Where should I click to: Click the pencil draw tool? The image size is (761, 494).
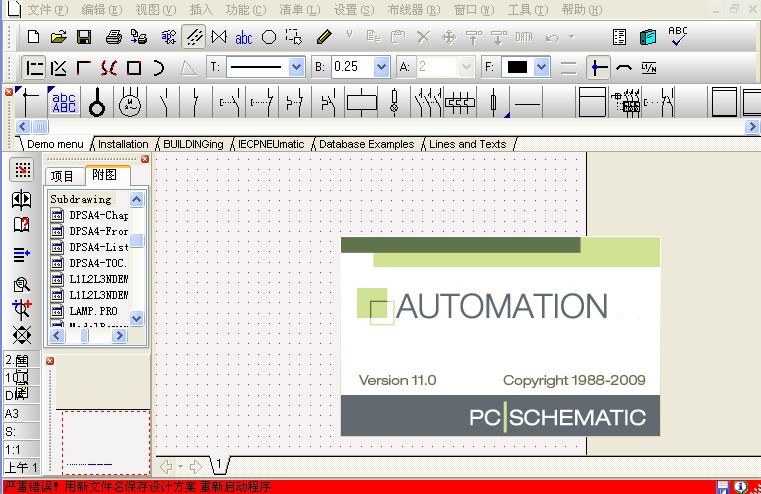[323, 38]
